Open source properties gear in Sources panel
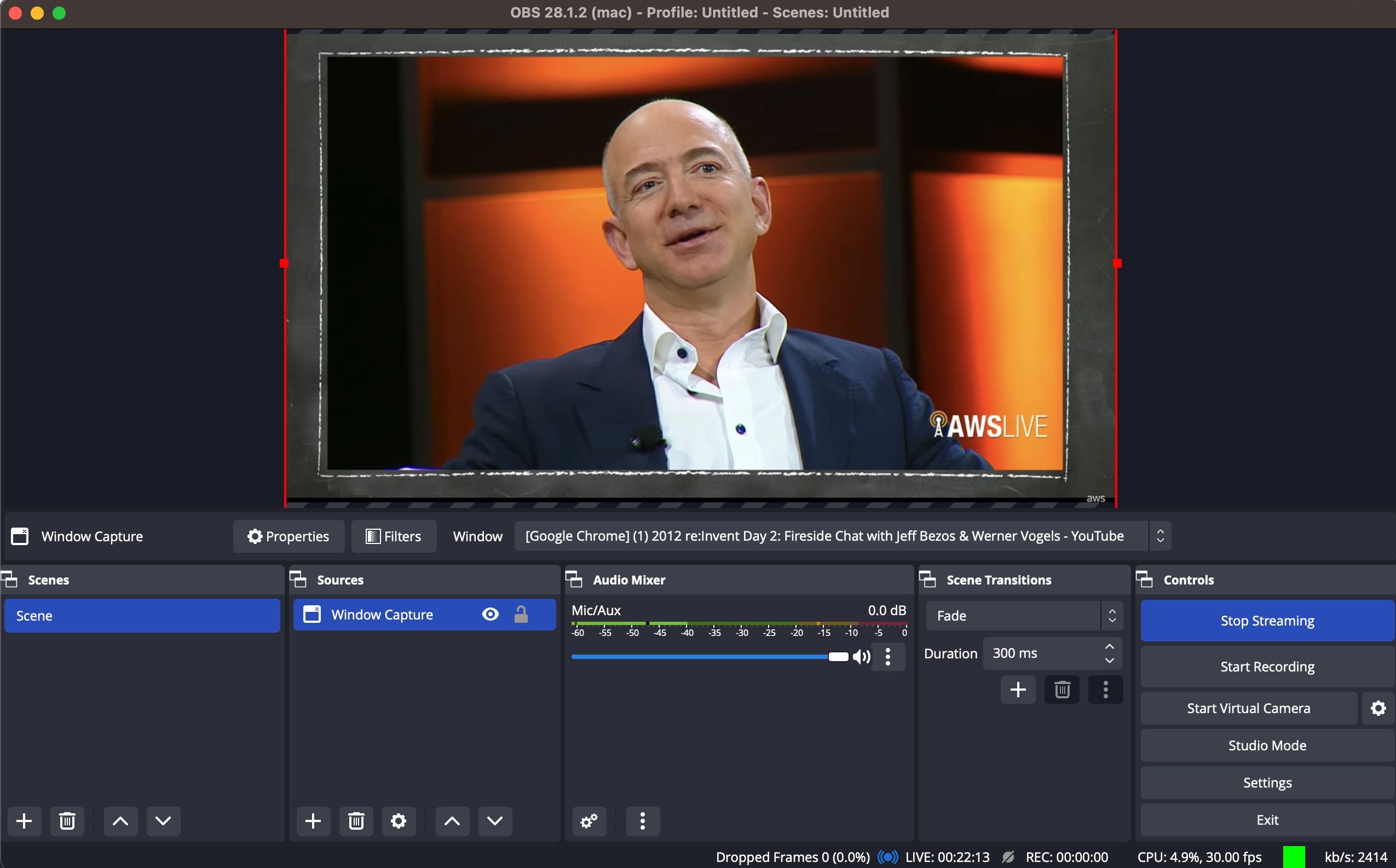This screenshot has height=868, width=1396. click(x=399, y=821)
